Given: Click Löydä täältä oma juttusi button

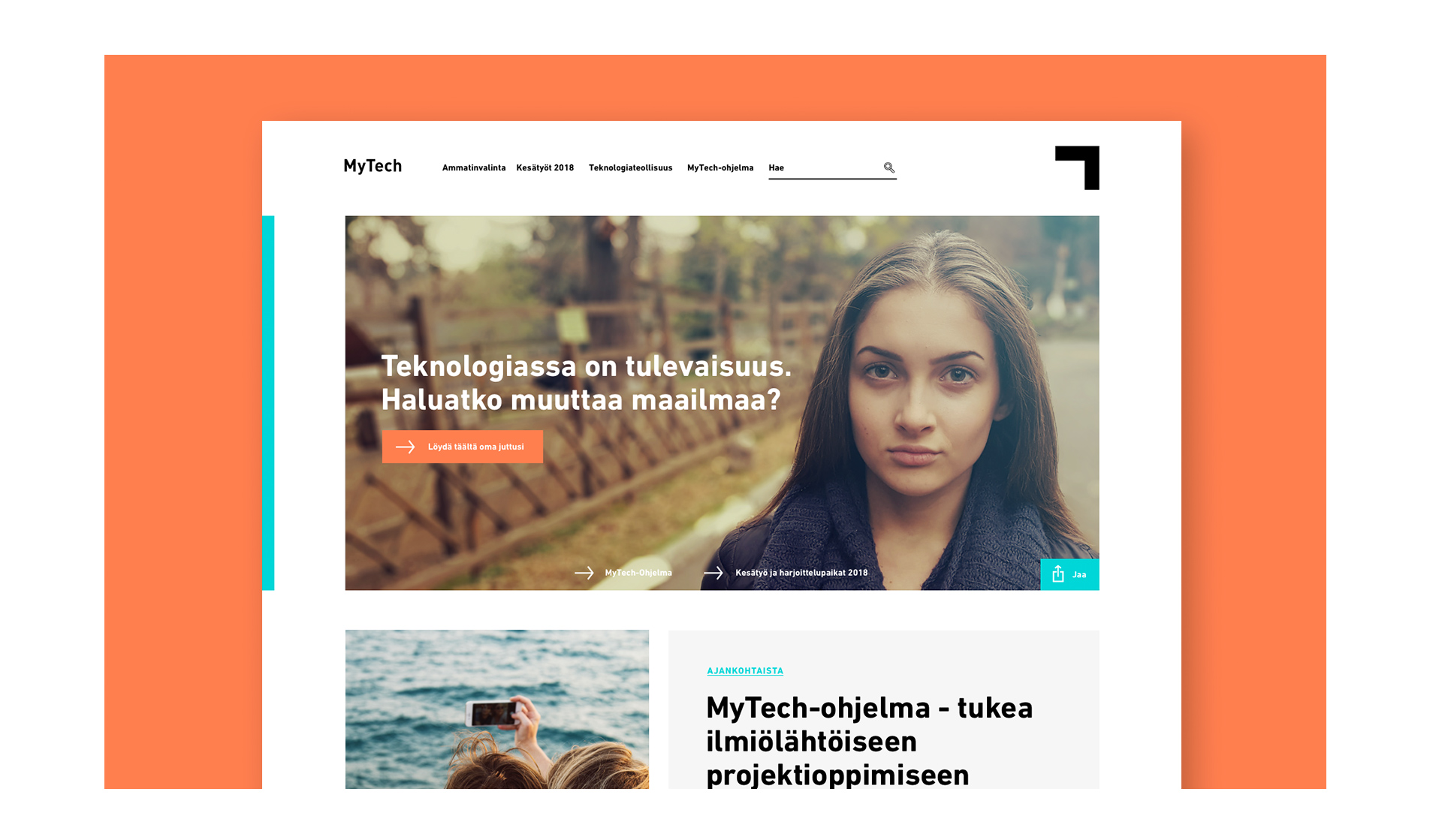Looking at the screenshot, I should [463, 447].
